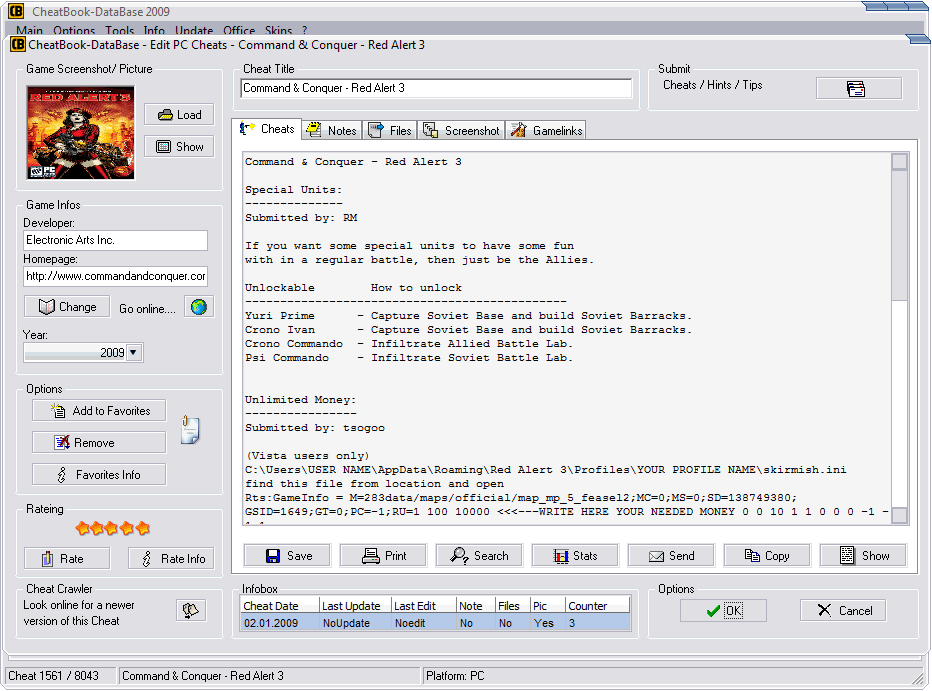Screen dimensions: 932x691
Task: Copy the cheat text
Action: coord(767,556)
